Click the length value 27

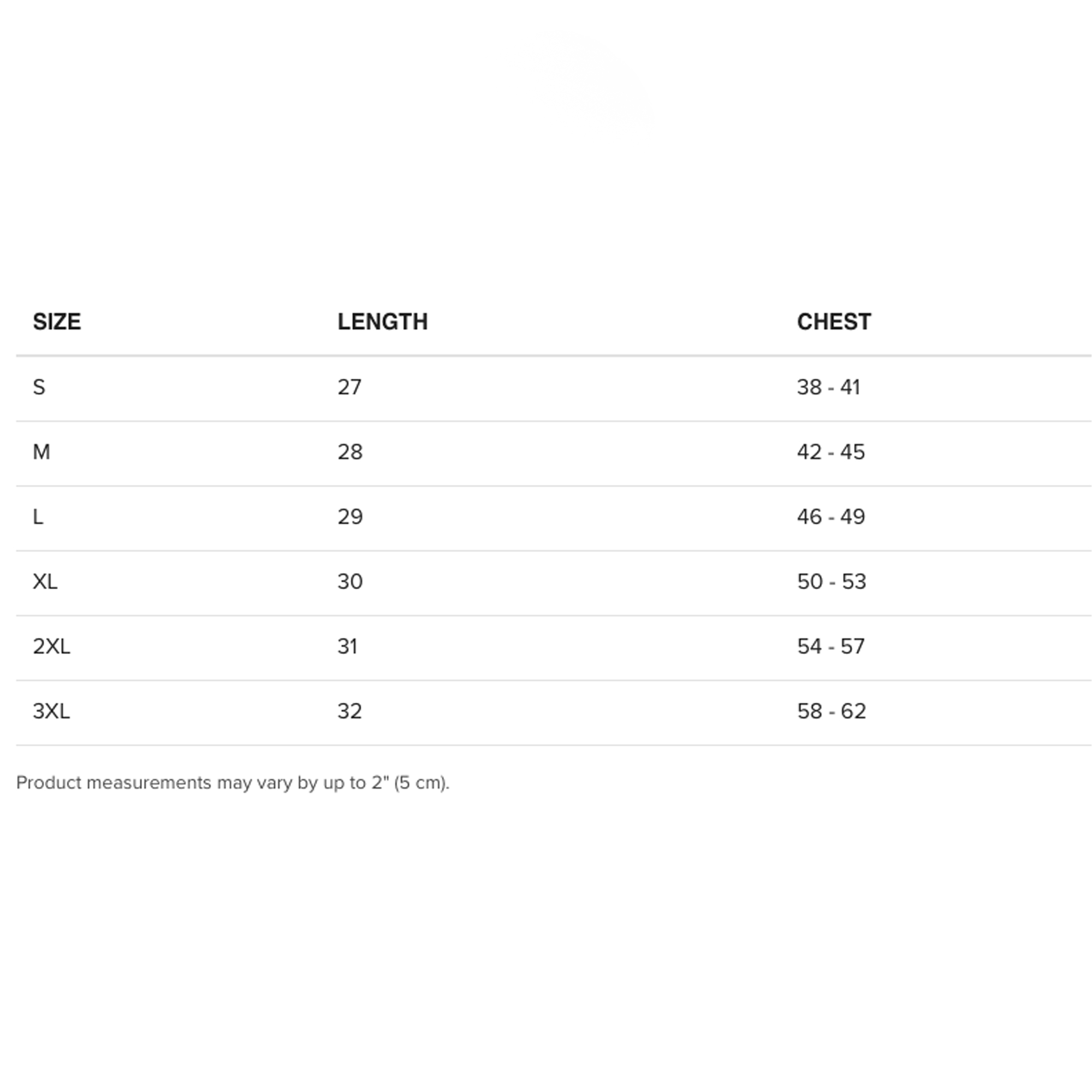pyautogui.click(x=349, y=387)
